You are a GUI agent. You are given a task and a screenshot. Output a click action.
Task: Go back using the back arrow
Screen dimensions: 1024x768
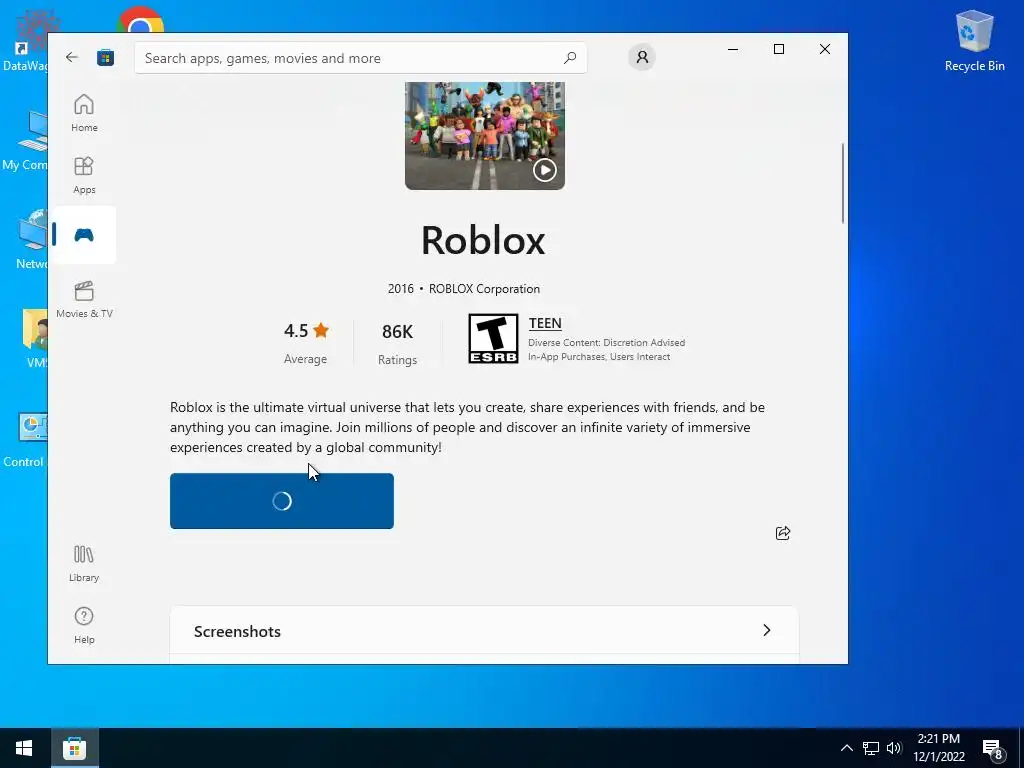point(72,57)
